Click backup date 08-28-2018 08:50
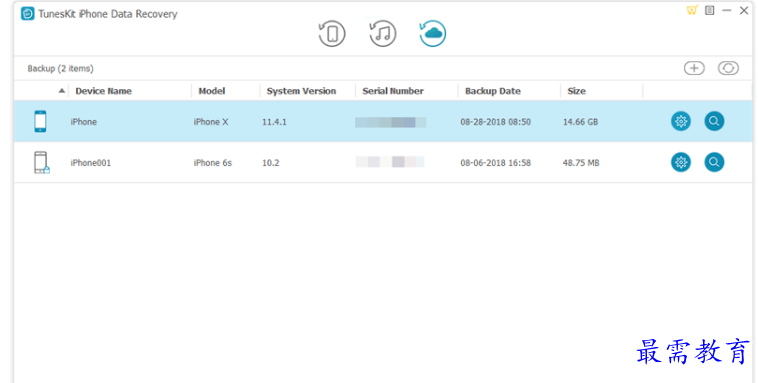Viewport: 758px width, 383px height. [x=496, y=122]
